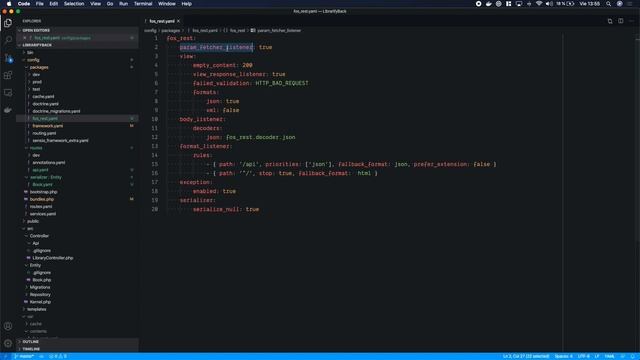
Task: Expand the prod folder under packages
Action: [37, 82]
